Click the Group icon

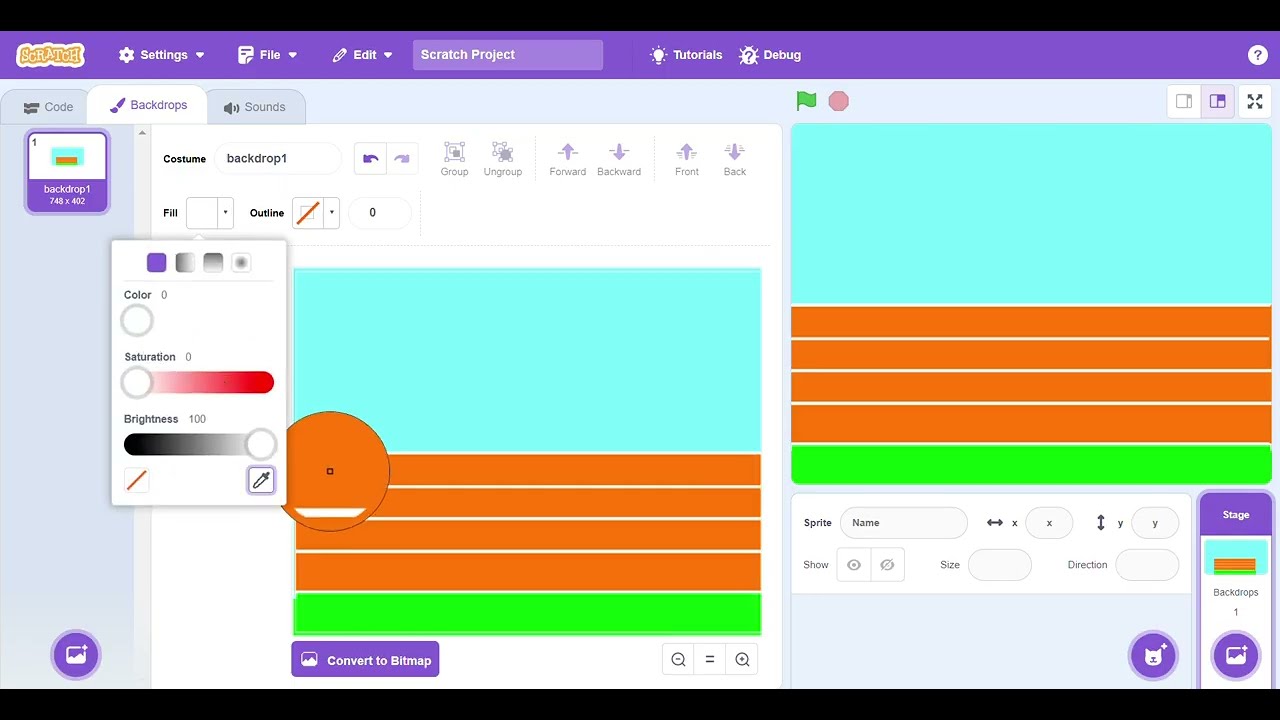point(454,159)
